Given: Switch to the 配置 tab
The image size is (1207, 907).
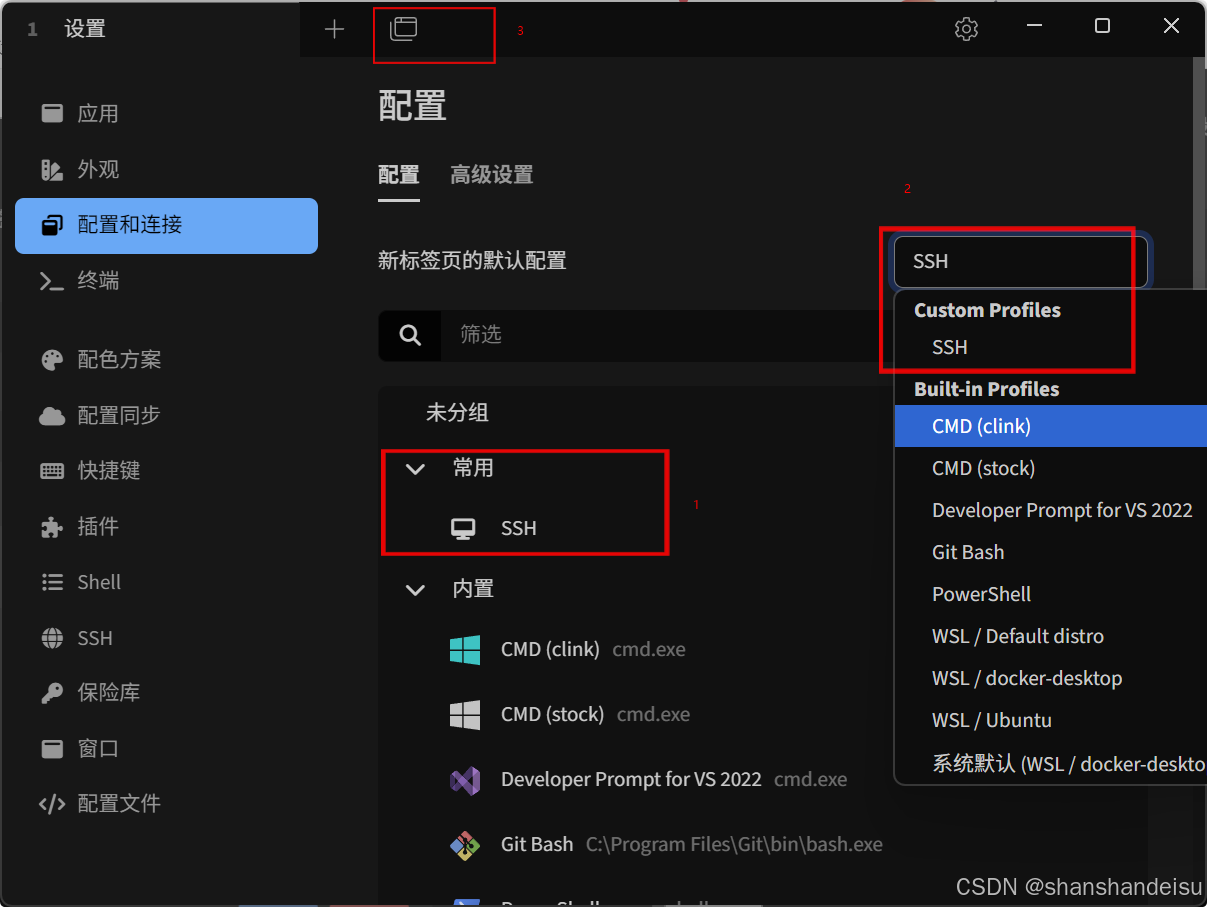Looking at the screenshot, I should [399, 175].
